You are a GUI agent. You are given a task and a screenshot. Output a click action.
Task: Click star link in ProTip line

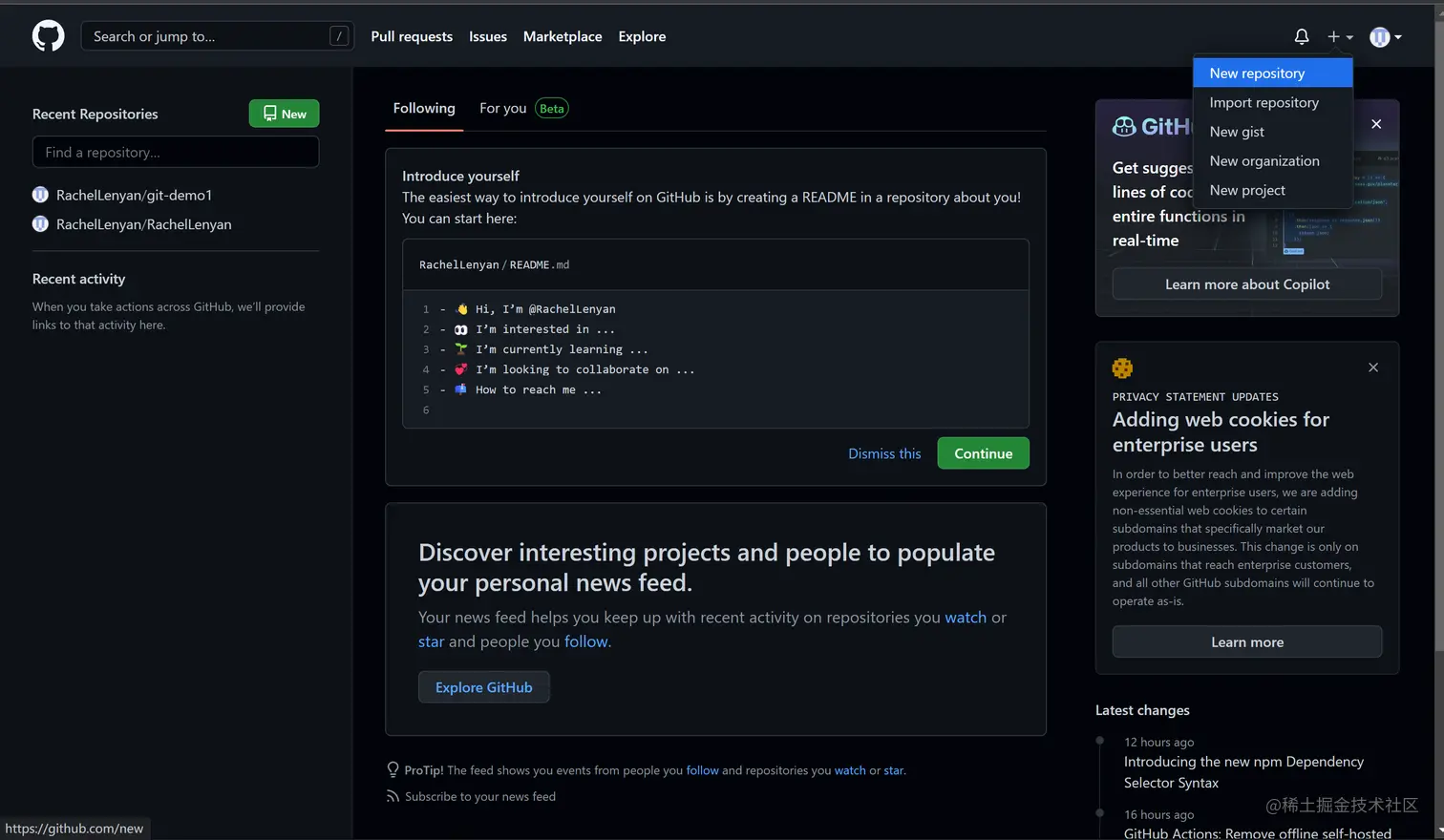[893, 770]
